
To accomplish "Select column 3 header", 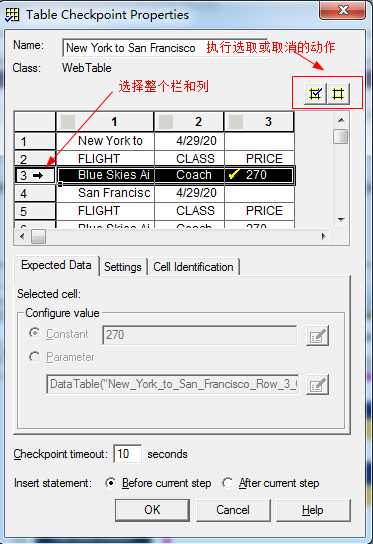I will [x=259, y=122].
